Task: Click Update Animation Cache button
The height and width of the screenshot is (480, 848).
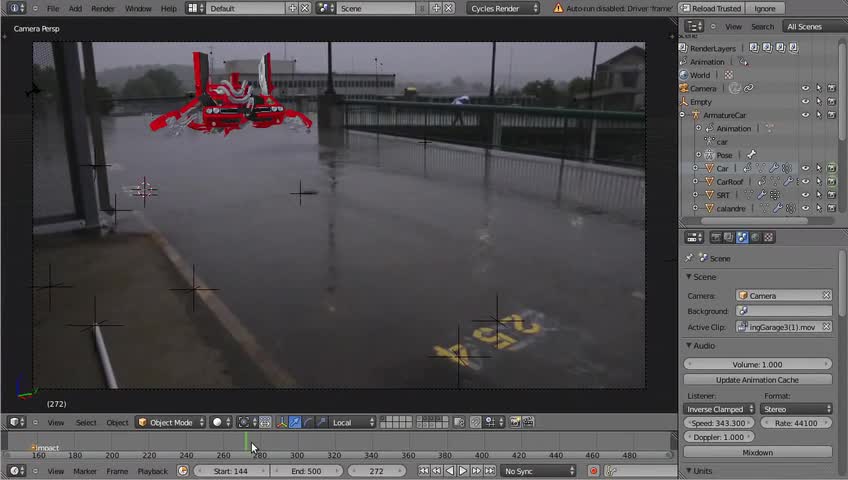Action: [x=757, y=380]
